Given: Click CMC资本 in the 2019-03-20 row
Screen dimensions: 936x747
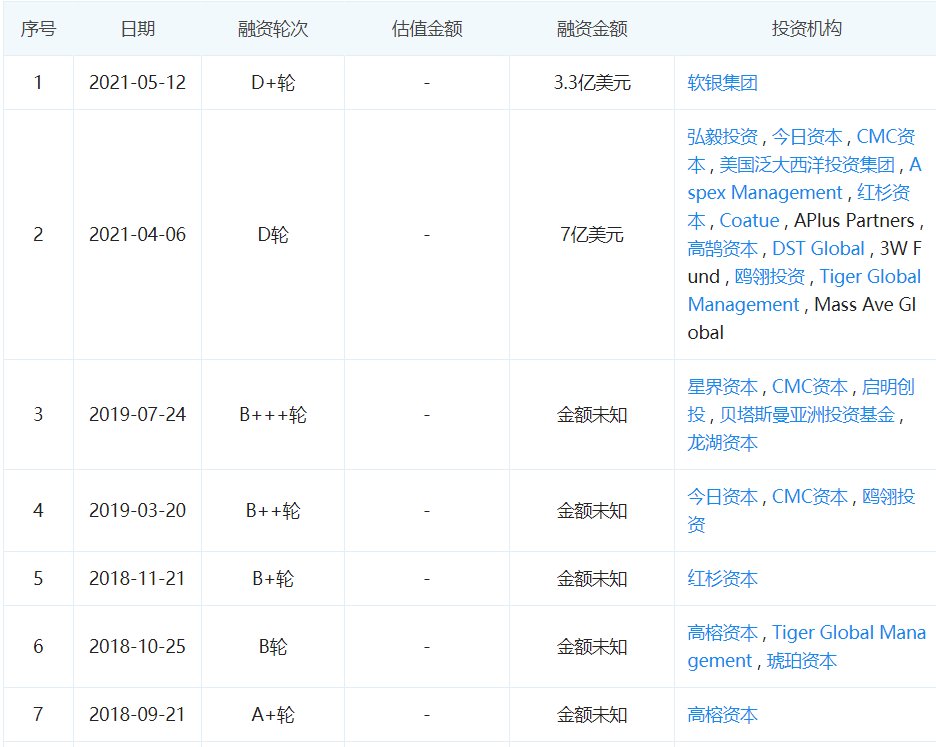Looking at the screenshot, I should pyautogui.click(x=810, y=497).
